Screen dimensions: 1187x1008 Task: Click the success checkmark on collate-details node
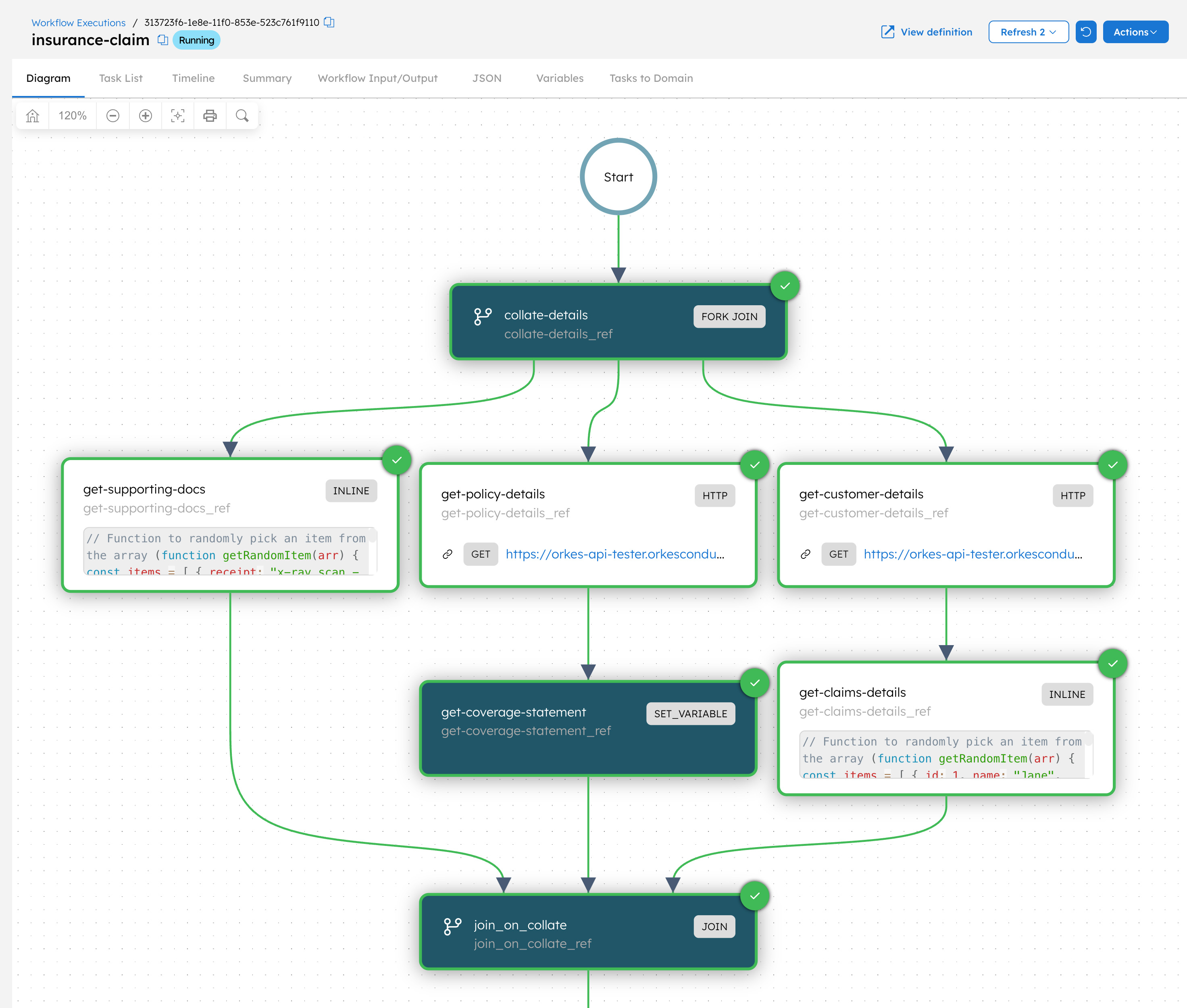(785, 286)
